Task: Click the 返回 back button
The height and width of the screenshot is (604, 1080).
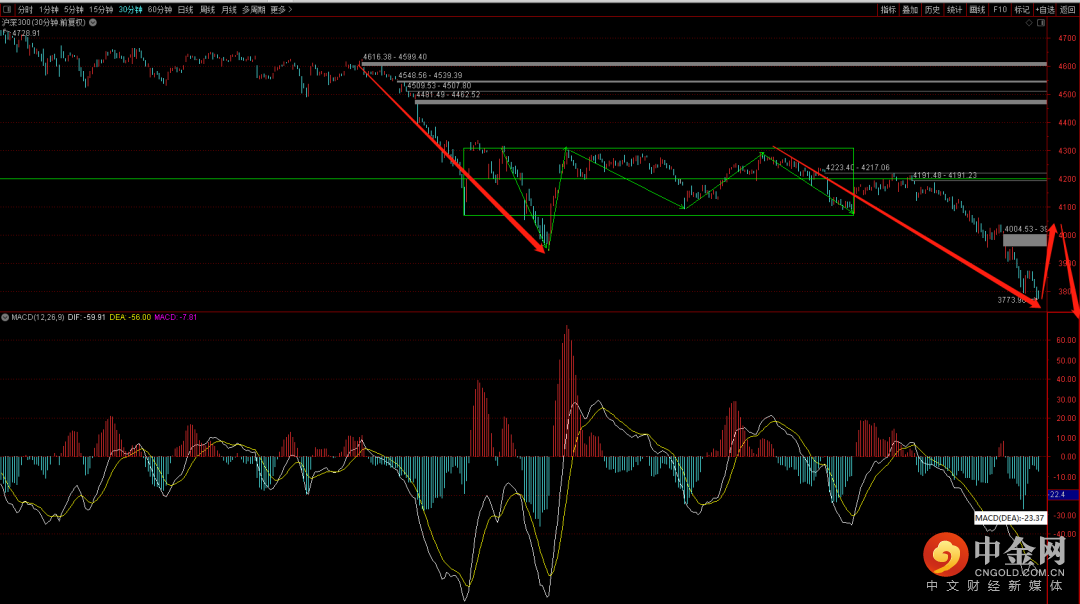Action: [1068, 9]
